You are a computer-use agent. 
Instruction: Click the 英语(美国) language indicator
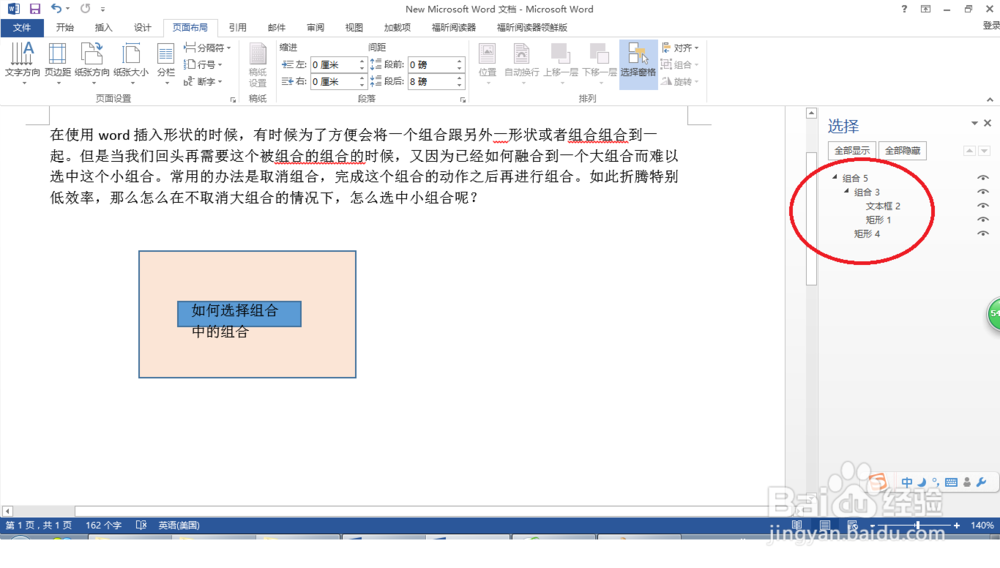179,525
